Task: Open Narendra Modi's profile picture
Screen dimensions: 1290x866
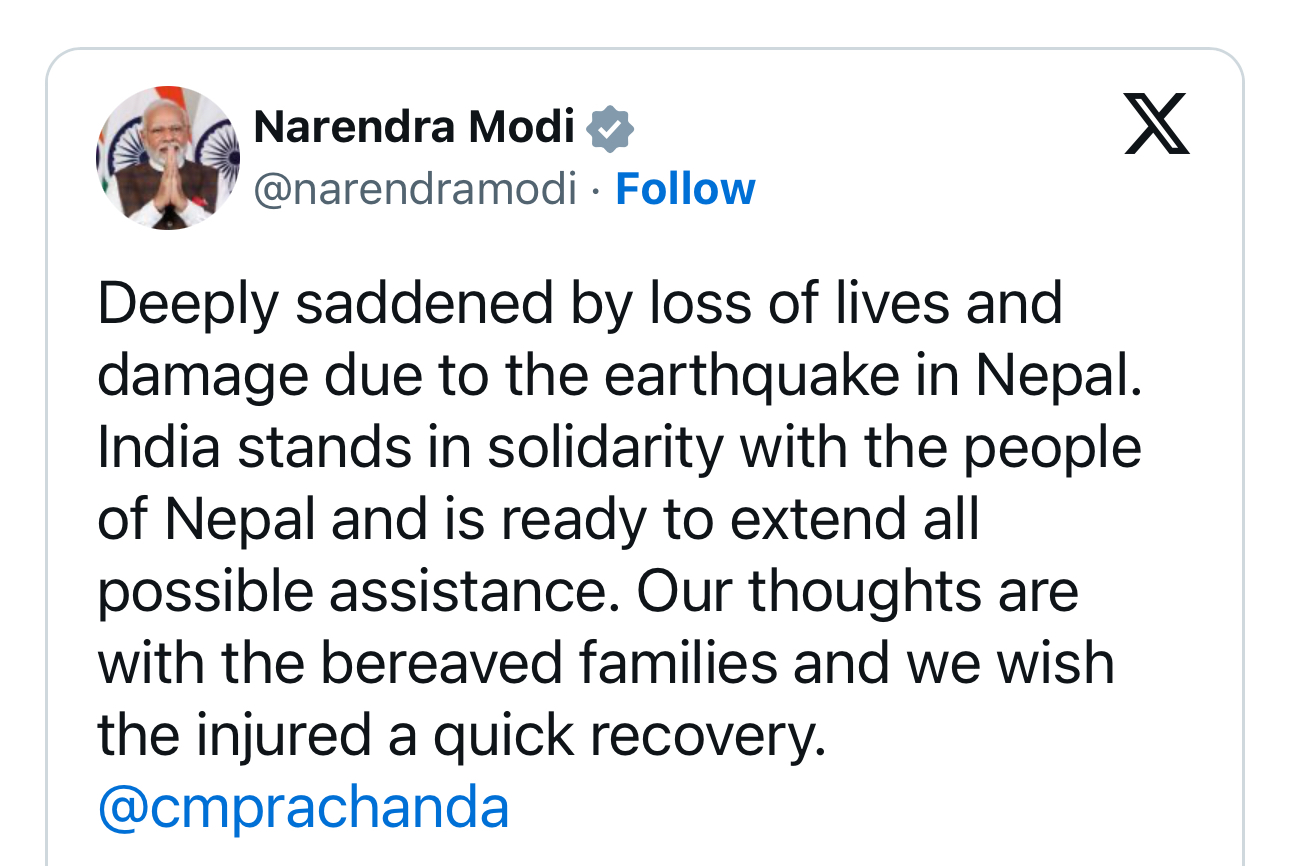Action: (x=167, y=158)
